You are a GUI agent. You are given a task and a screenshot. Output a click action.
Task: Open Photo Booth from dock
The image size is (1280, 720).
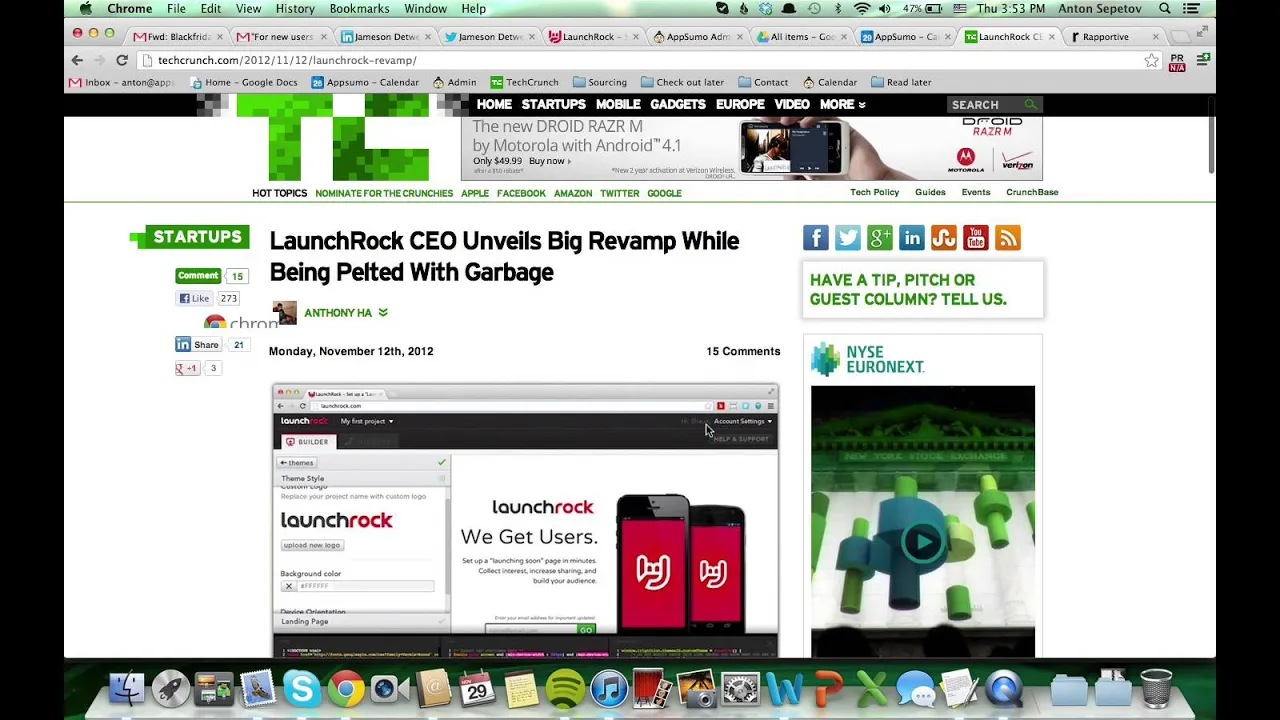(x=652, y=689)
